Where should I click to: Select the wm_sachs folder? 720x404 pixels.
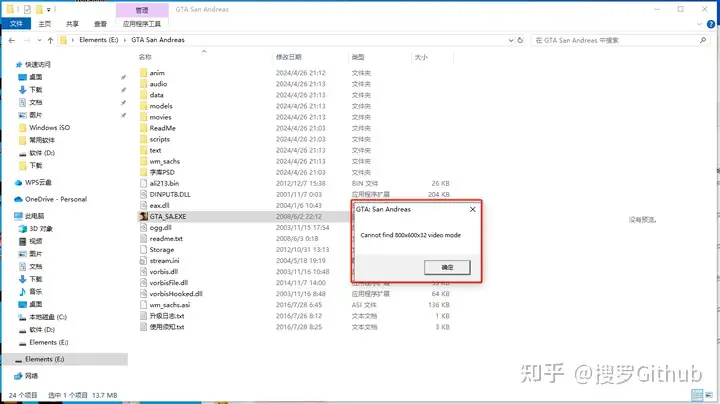(164, 161)
